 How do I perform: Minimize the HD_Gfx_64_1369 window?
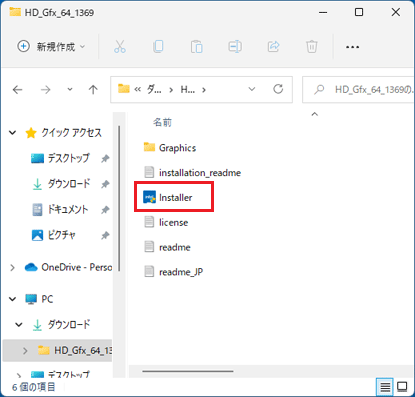click(323, 12)
